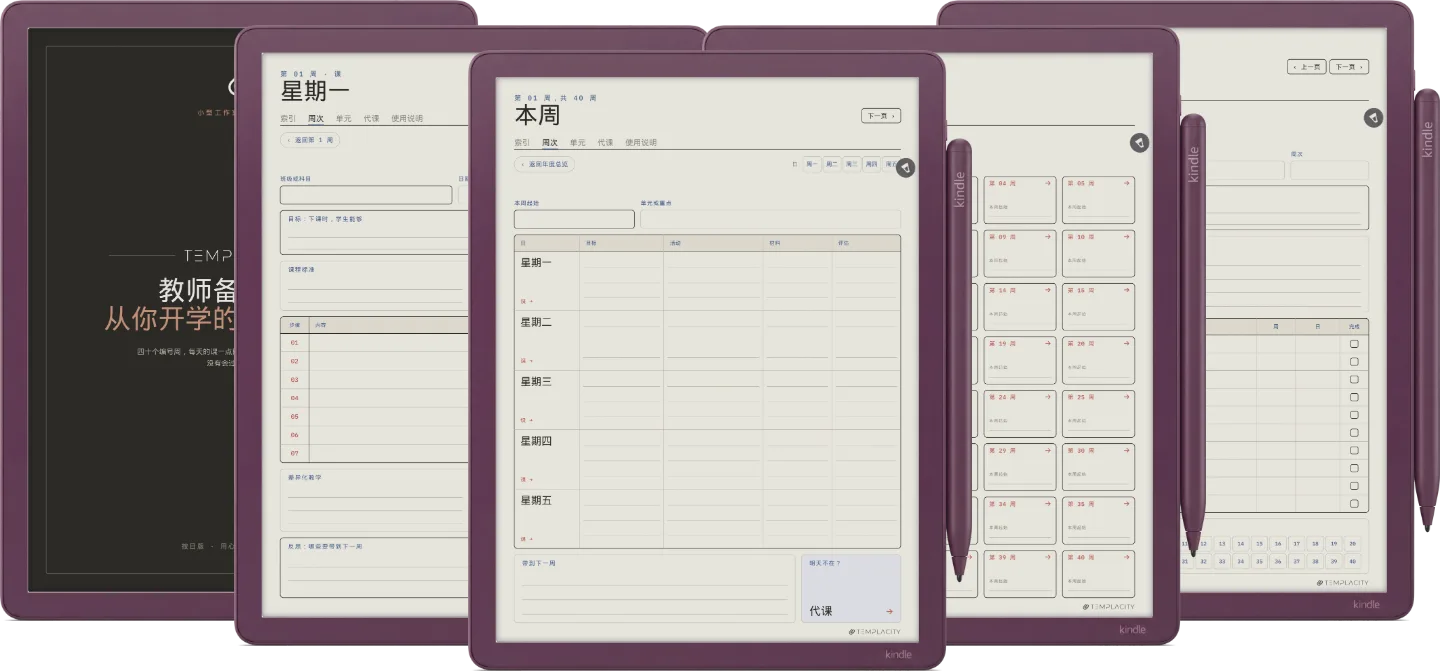Select 周次 tab on the 本周 page
The width and height of the screenshot is (1440, 671).
[550, 142]
